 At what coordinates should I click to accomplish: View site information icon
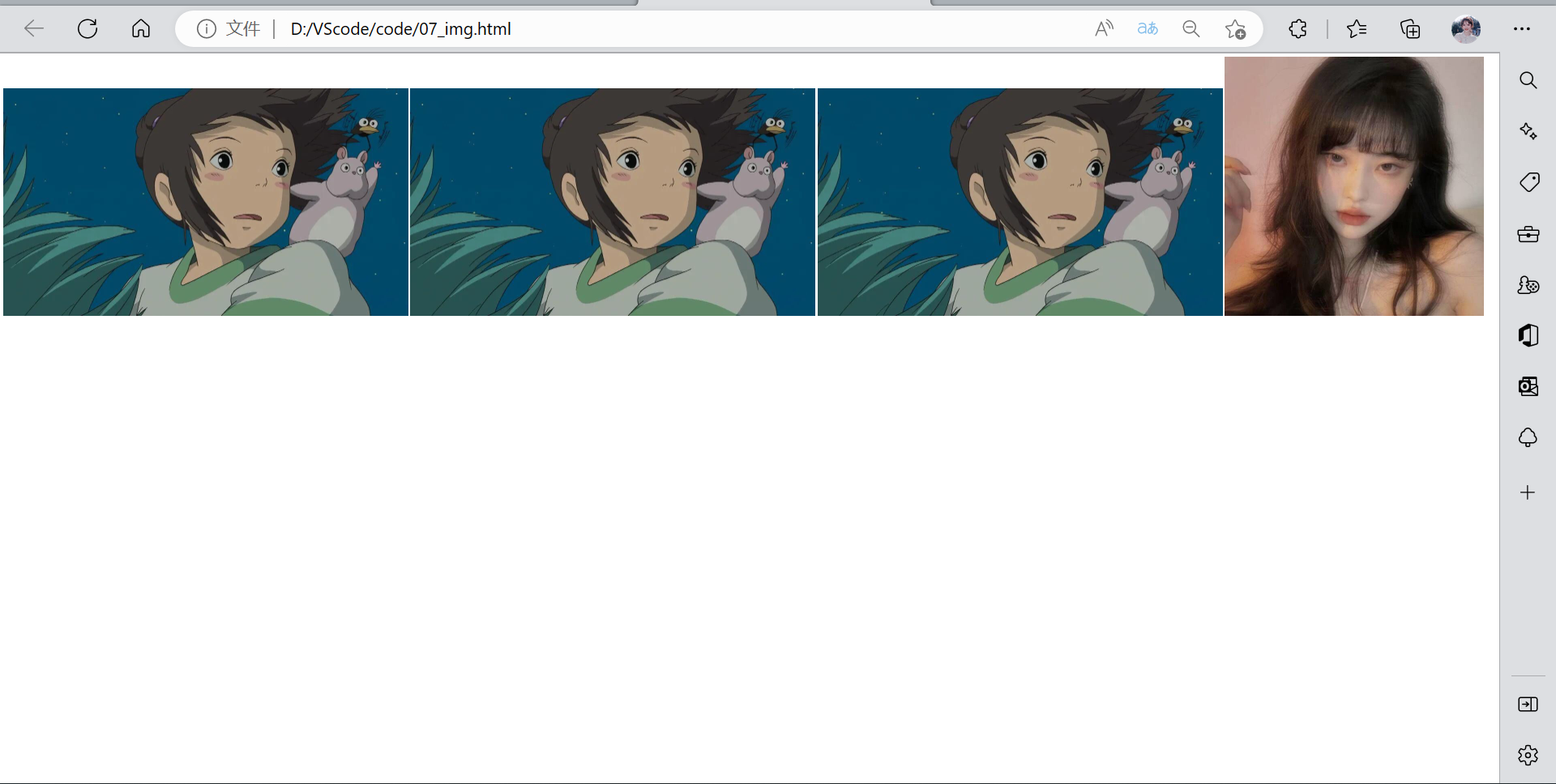[x=207, y=29]
